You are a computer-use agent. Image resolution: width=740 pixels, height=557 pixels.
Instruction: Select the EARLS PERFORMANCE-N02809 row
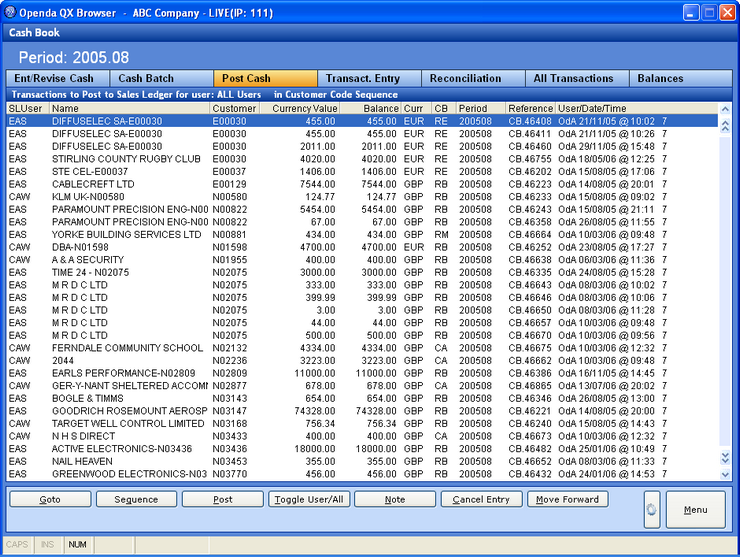[362, 373]
